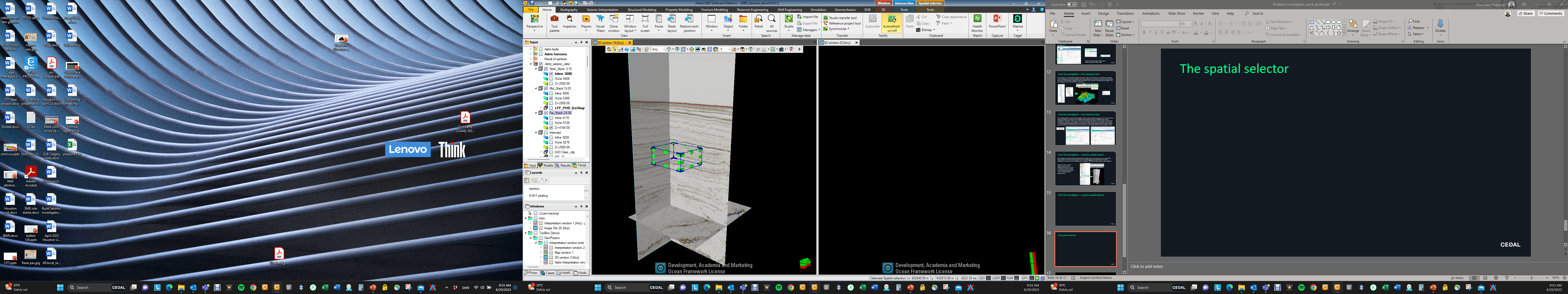Open the Tool palette in Petrel

[555, 23]
